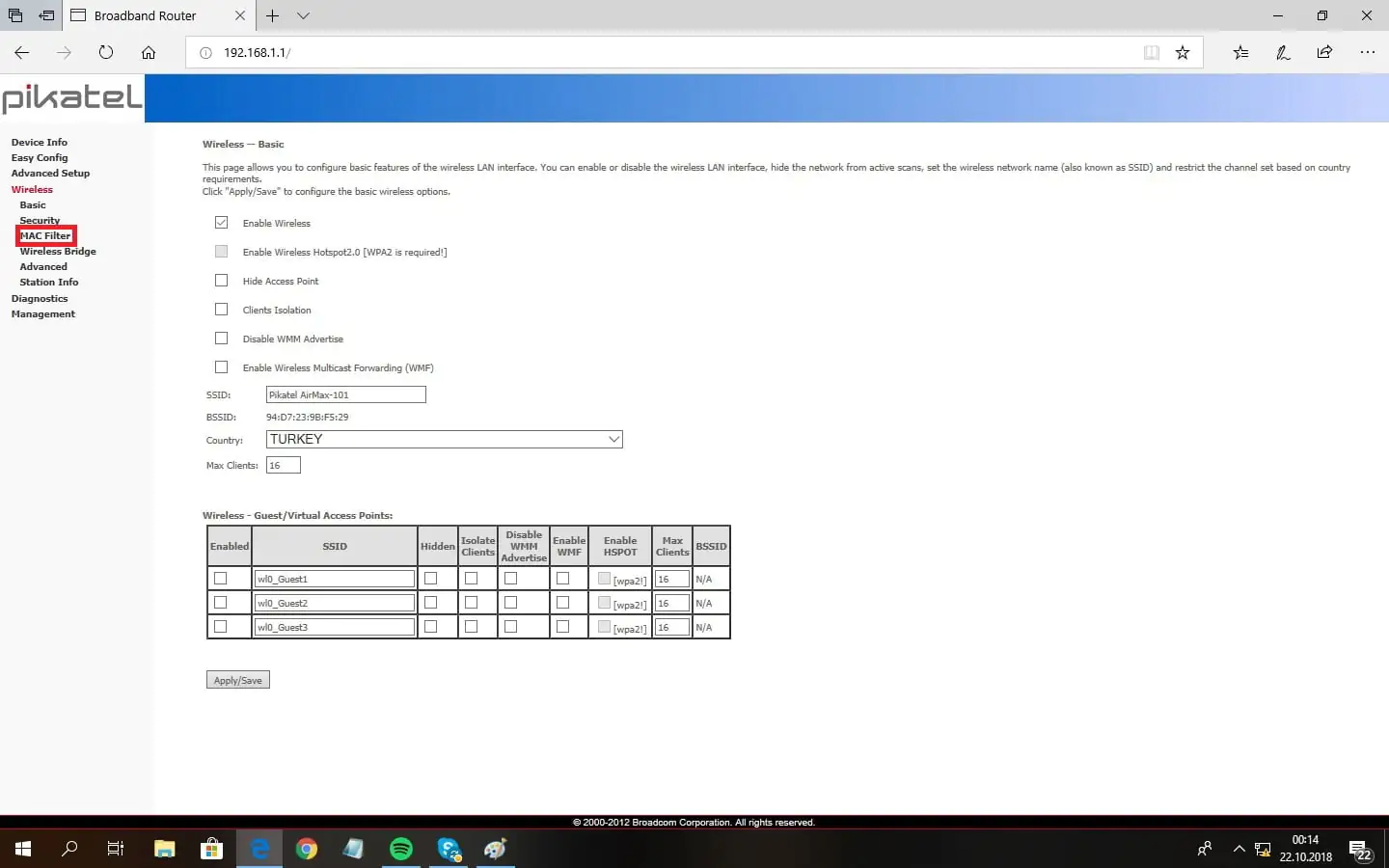Viewport: 1389px width, 868px height.
Task: Open the favorites hub
Action: click(x=1240, y=52)
